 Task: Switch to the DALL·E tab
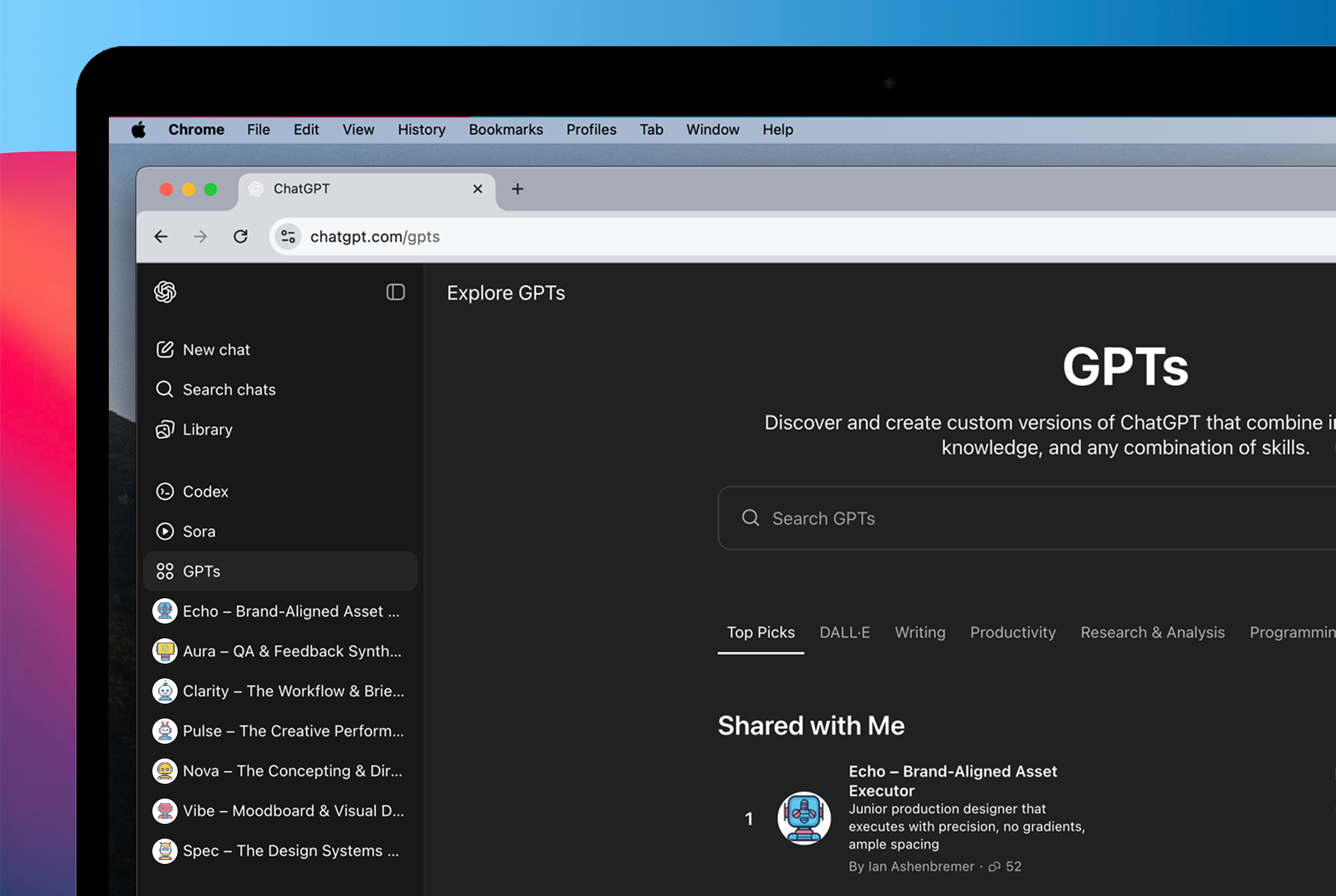coord(844,632)
